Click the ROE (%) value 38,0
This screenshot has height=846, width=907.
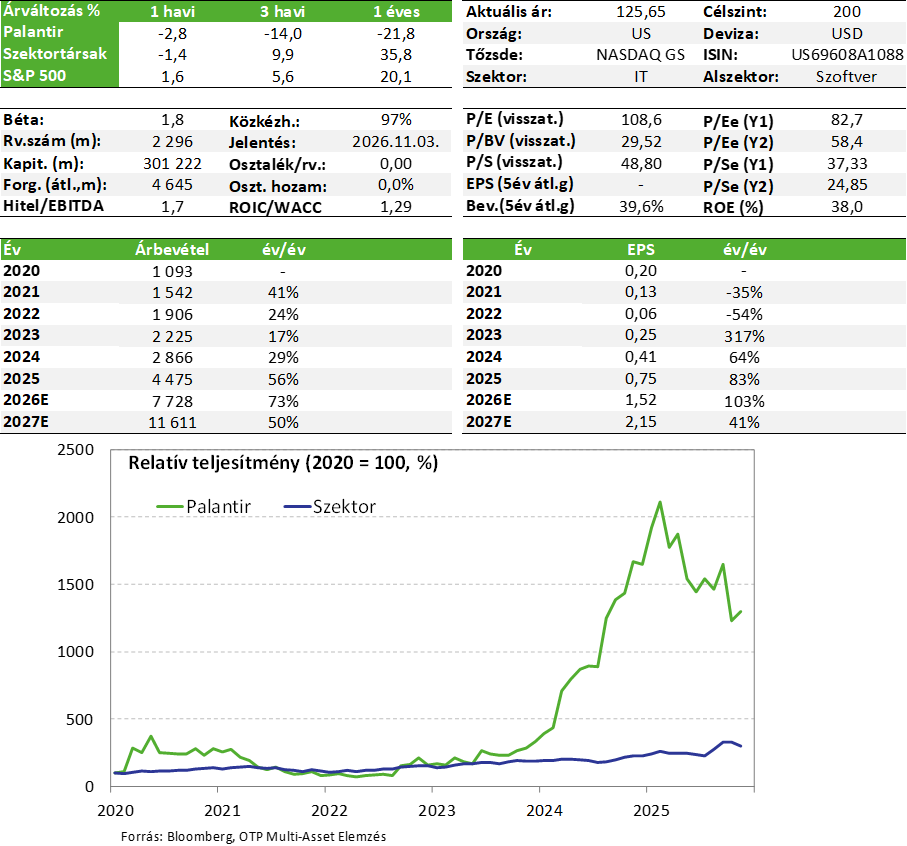coord(847,206)
